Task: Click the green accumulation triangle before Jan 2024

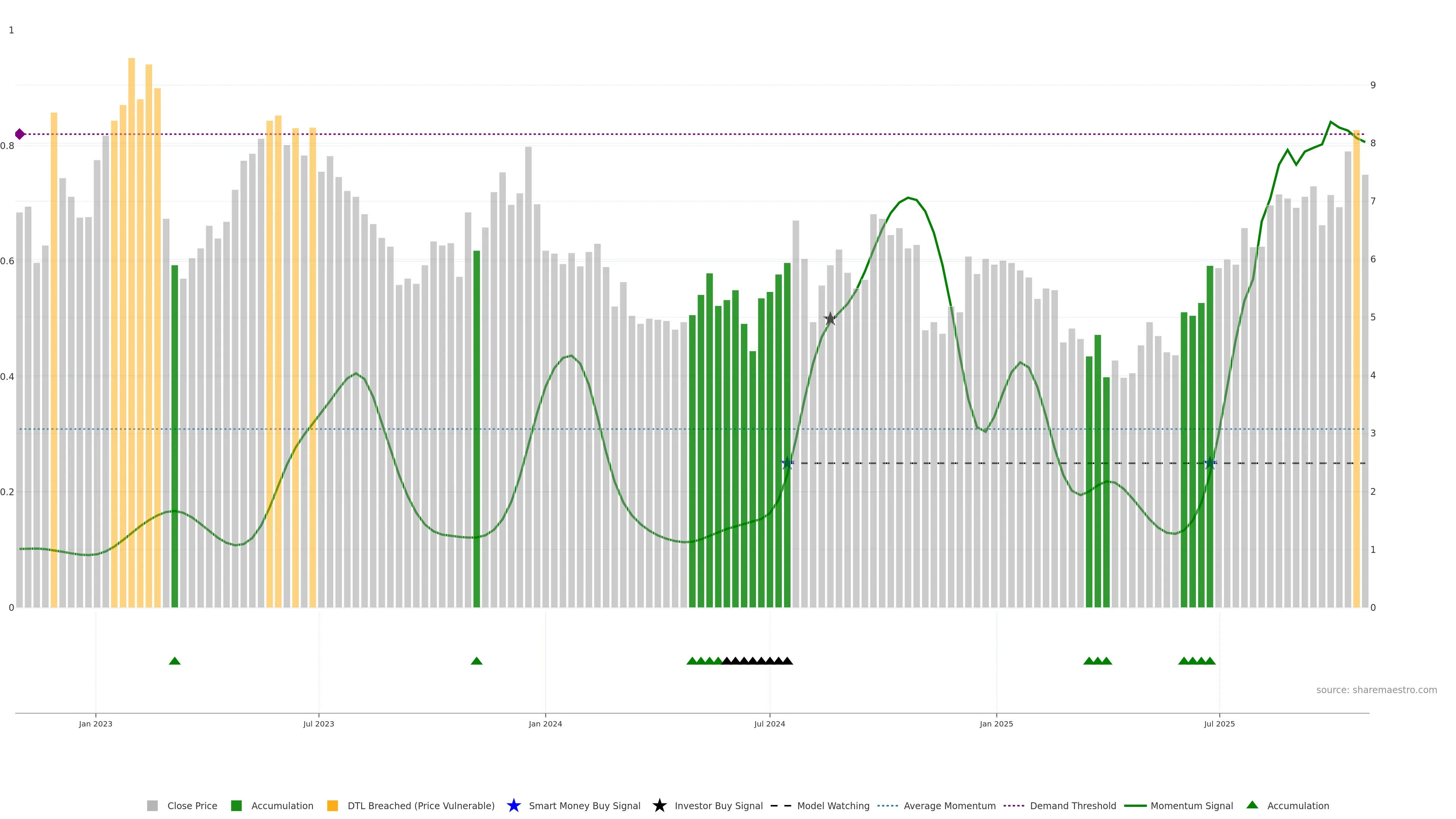Action: point(477,661)
